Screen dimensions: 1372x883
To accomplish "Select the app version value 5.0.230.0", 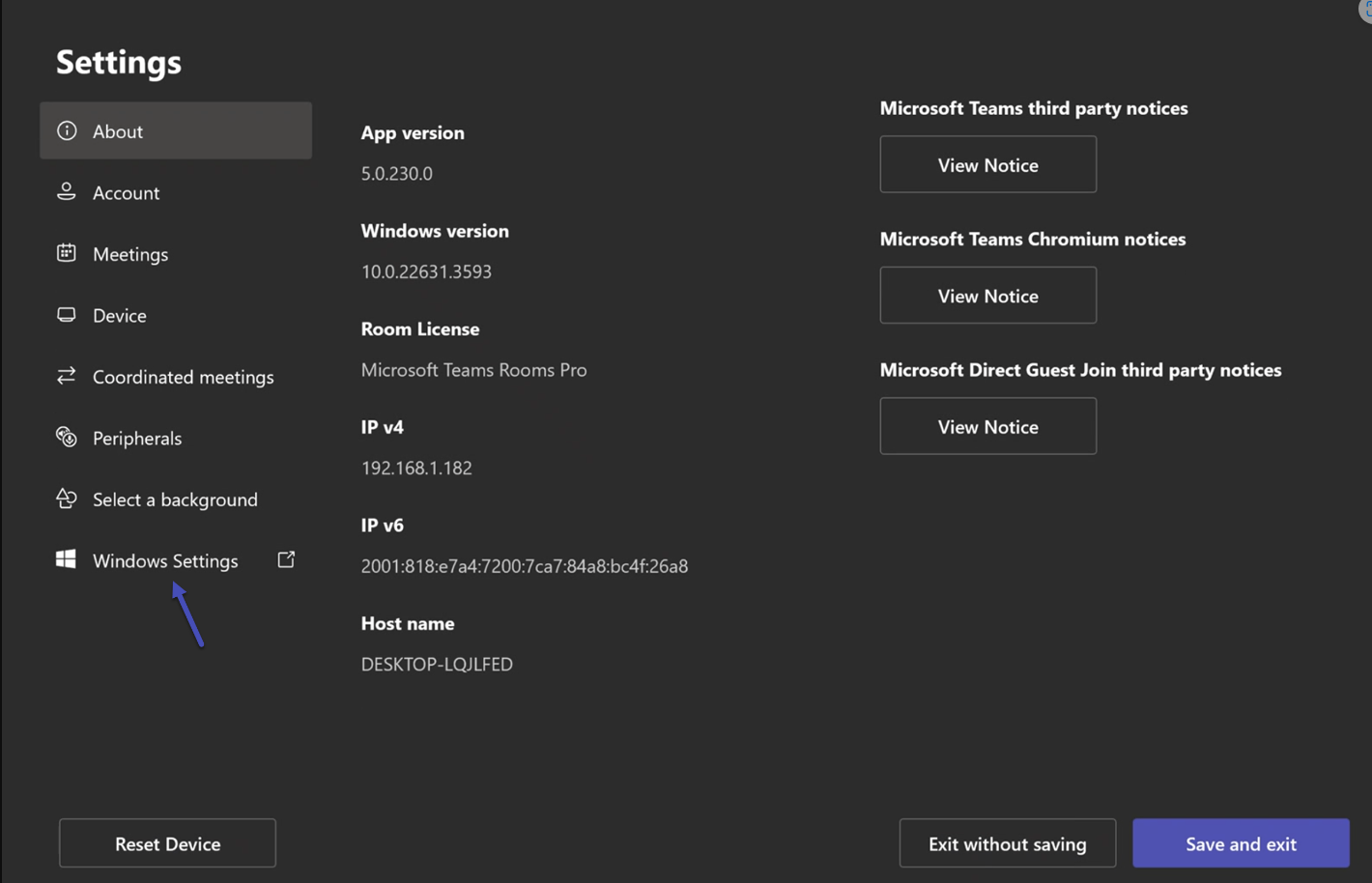I will [397, 174].
